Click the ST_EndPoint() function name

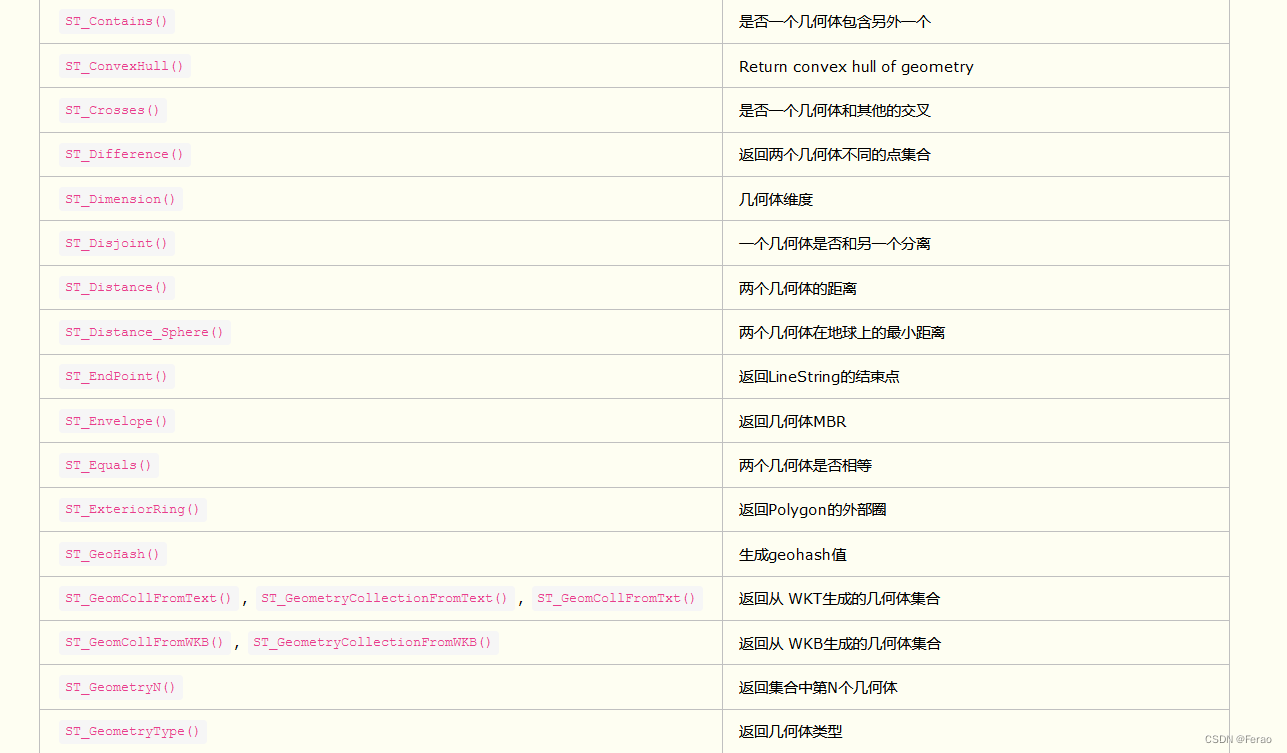pos(117,376)
